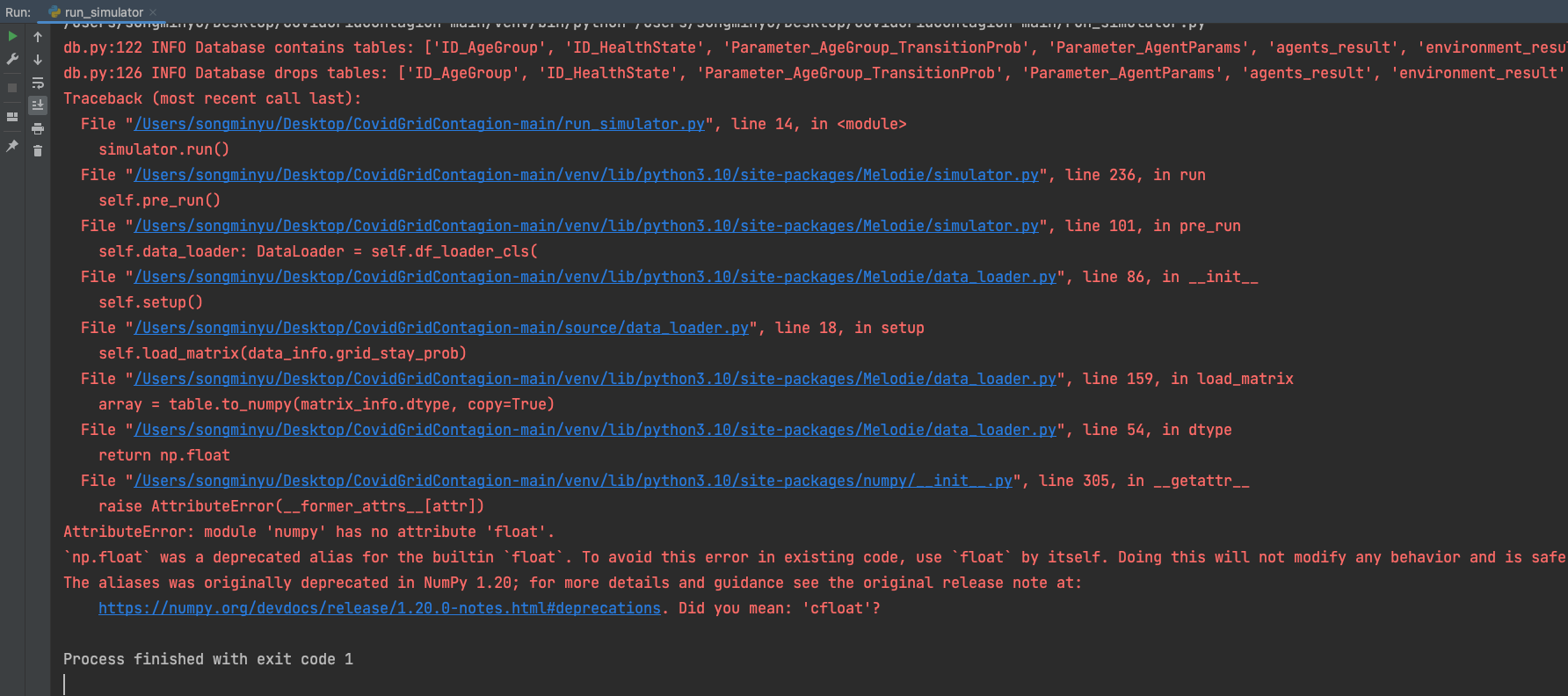
Task: Open the run_simulator.py traceback link
Action: click(x=419, y=124)
